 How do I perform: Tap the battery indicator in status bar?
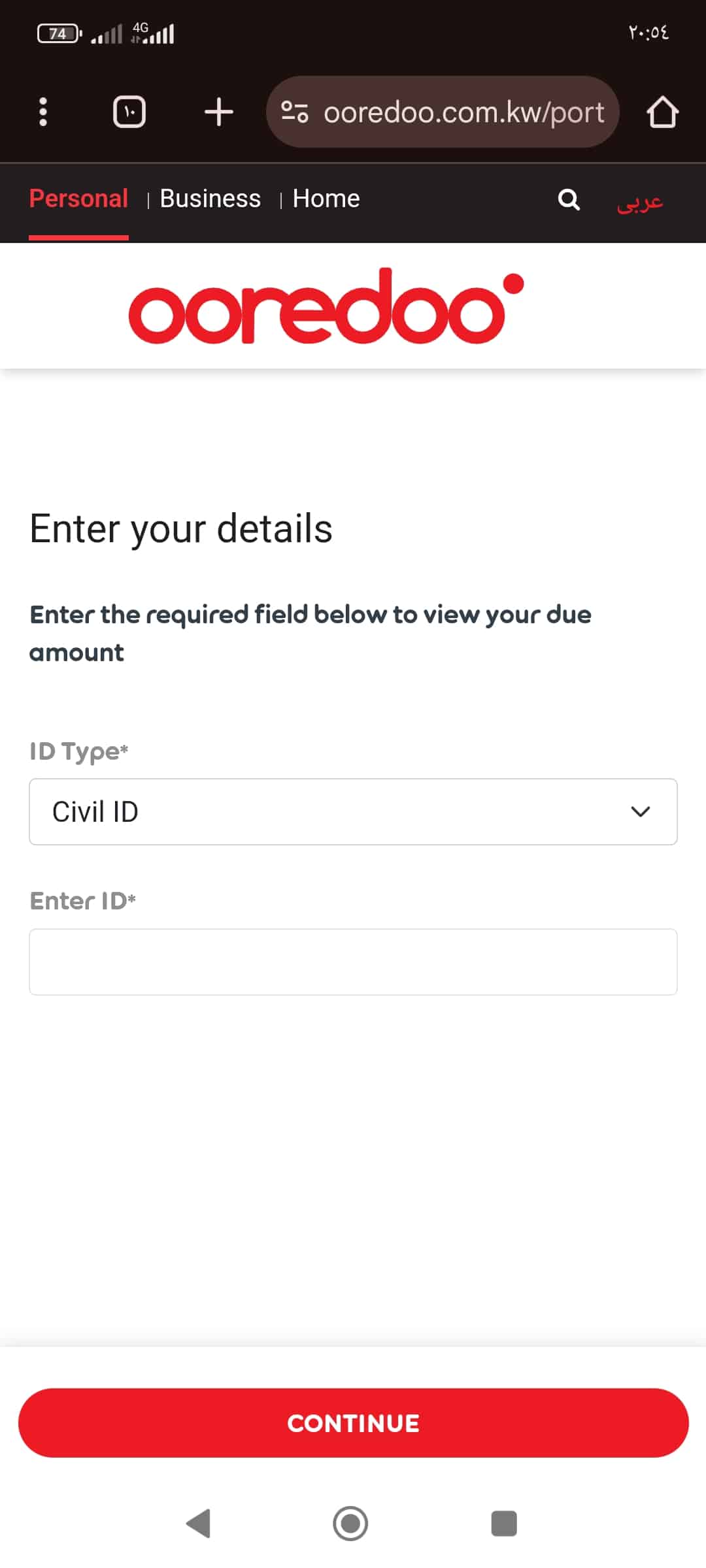point(59,33)
